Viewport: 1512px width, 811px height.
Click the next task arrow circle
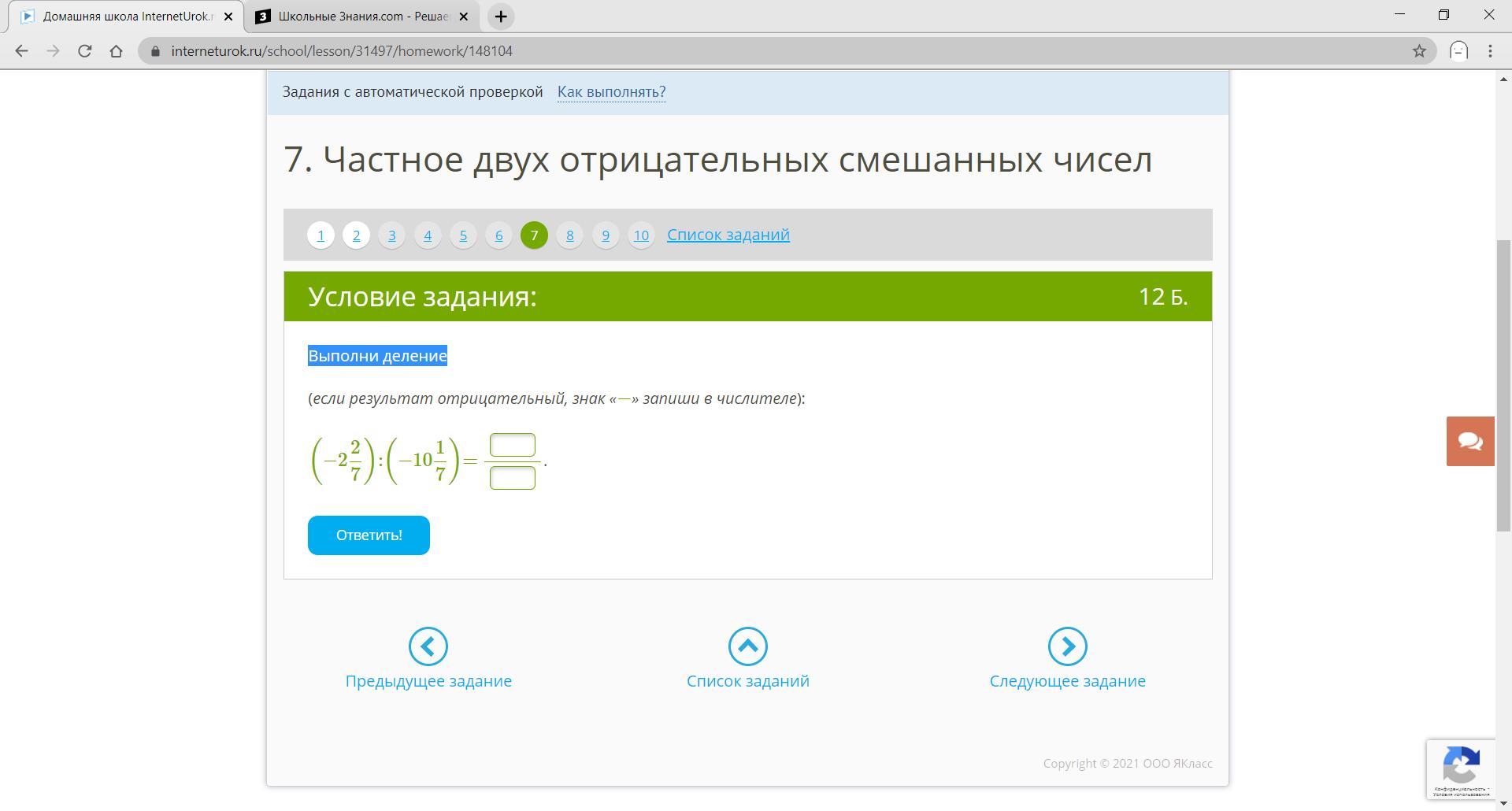[1068, 646]
